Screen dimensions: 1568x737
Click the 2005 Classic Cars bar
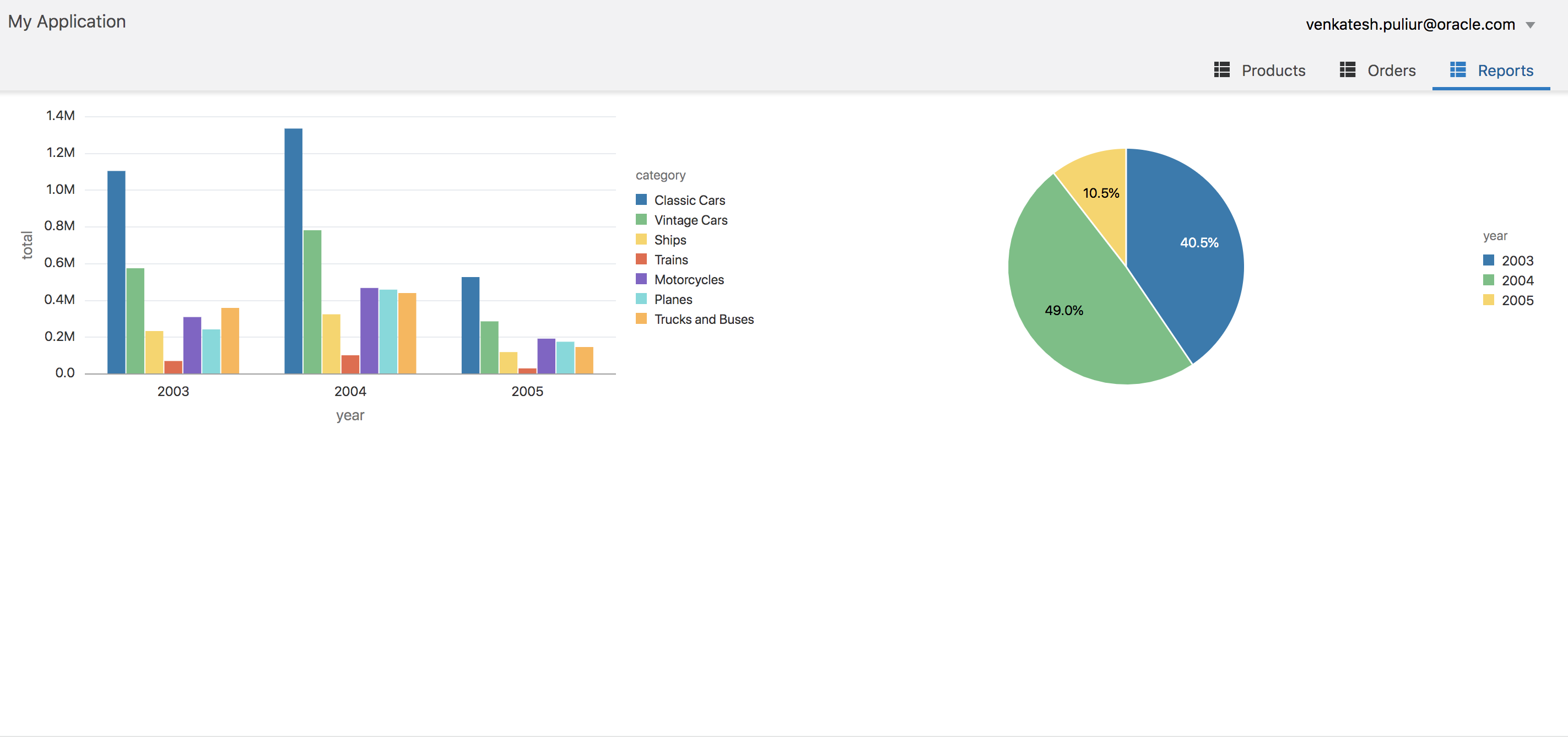(x=471, y=325)
